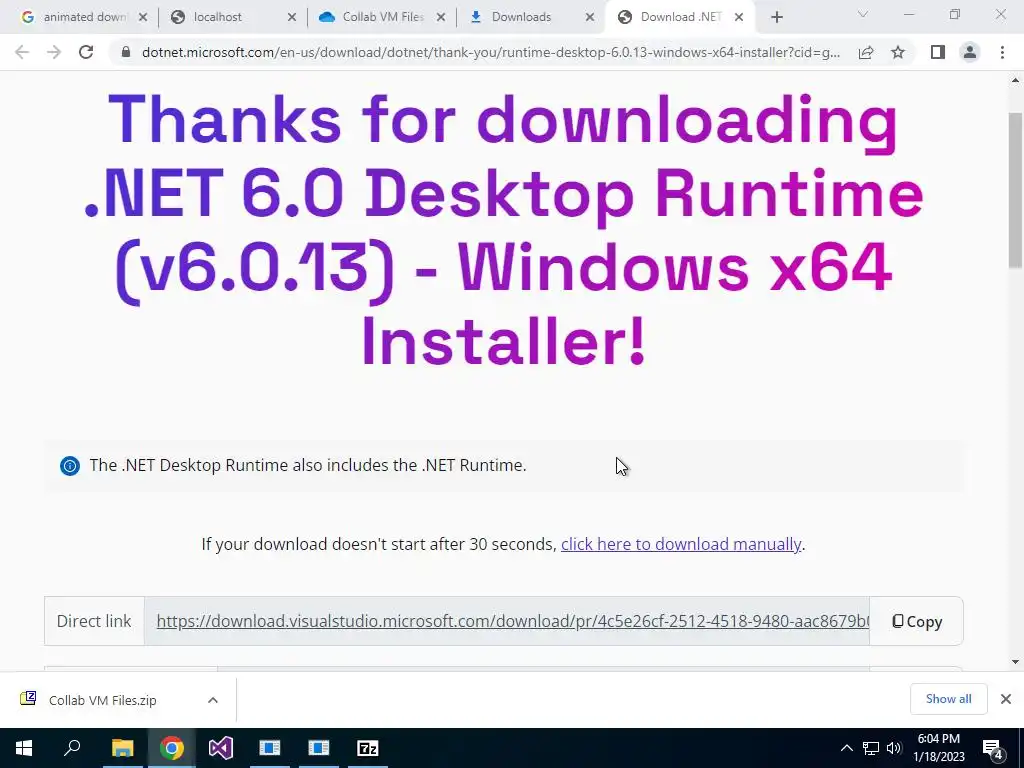Expand options for Collab VM Files.zip

pos(212,700)
